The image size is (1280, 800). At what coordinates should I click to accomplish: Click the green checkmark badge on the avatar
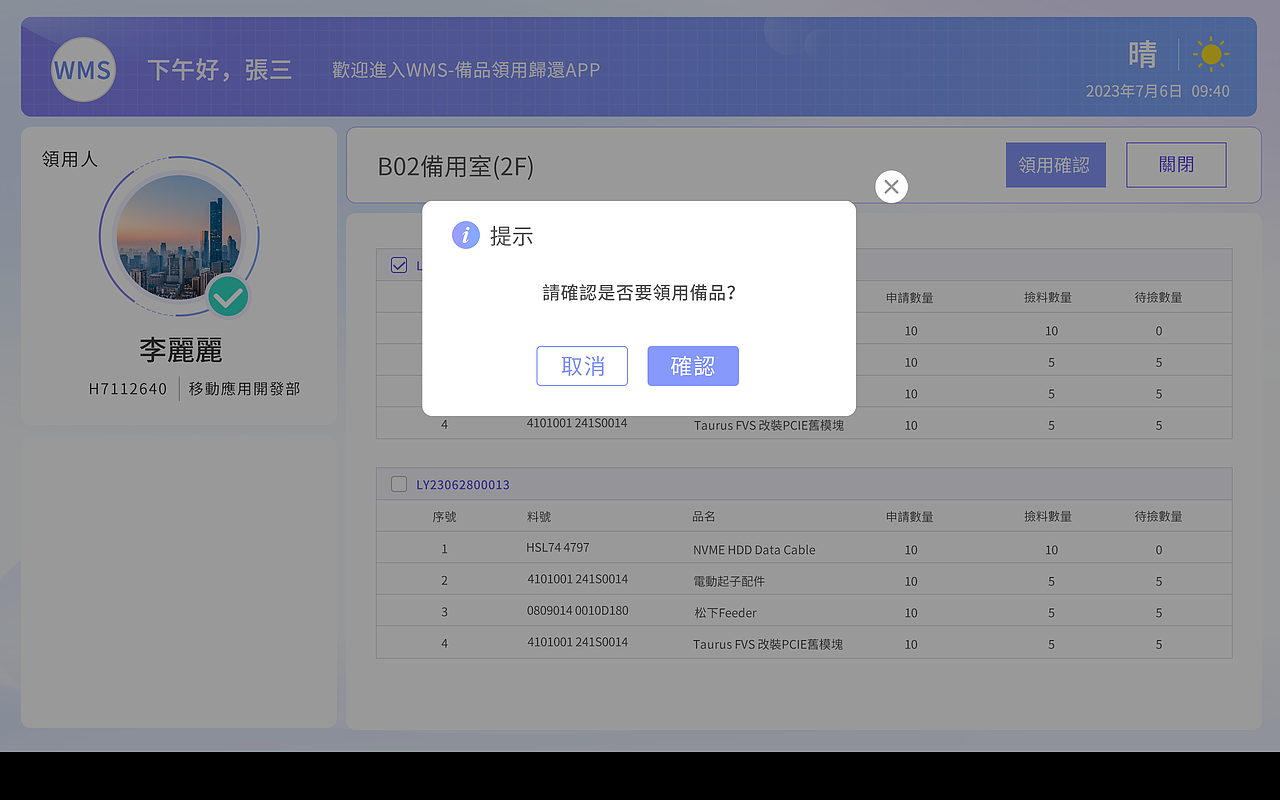coord(228,297)
